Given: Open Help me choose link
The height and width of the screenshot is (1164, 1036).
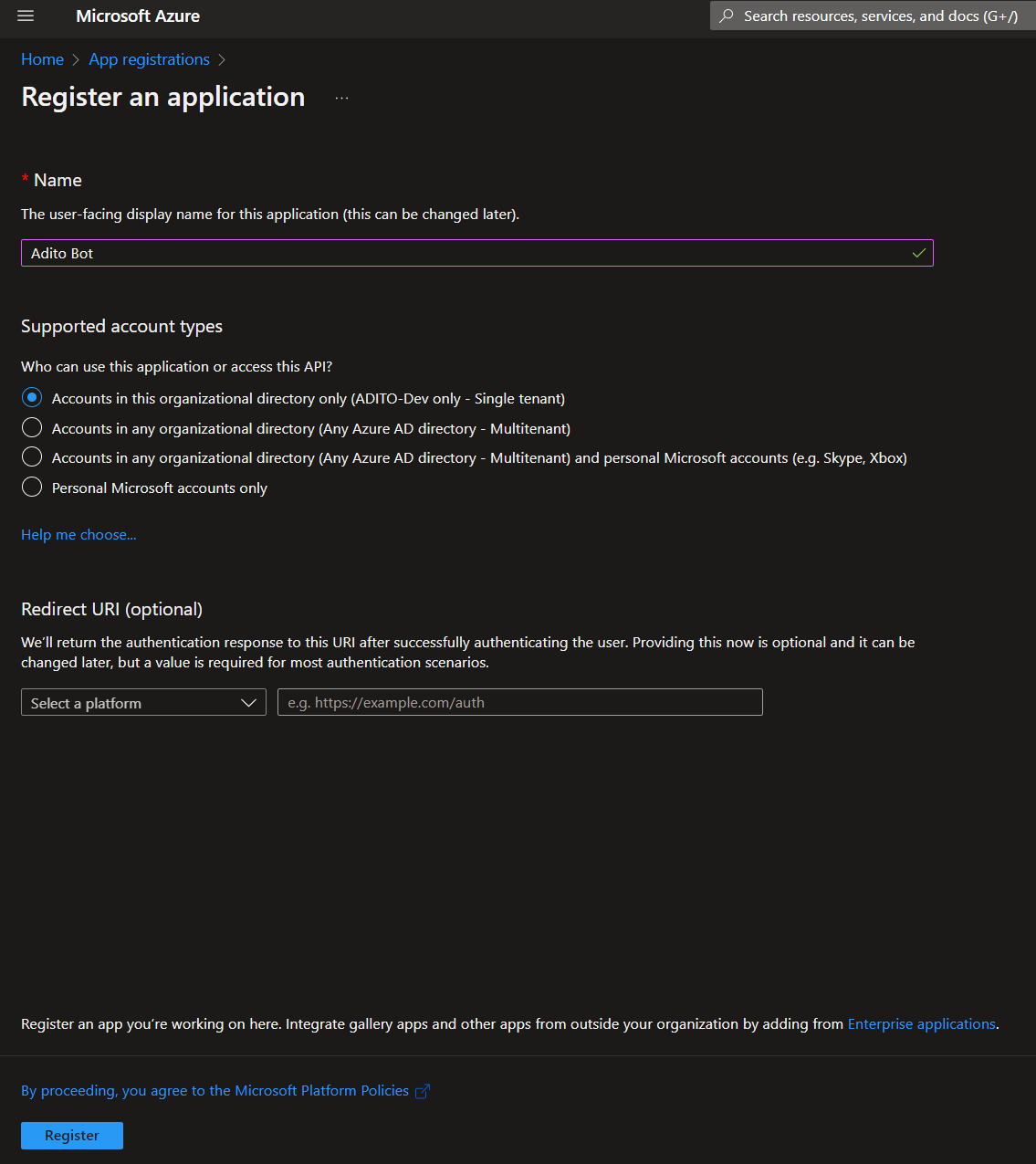Looking at the screenshot, I should (x=78, y=535).
